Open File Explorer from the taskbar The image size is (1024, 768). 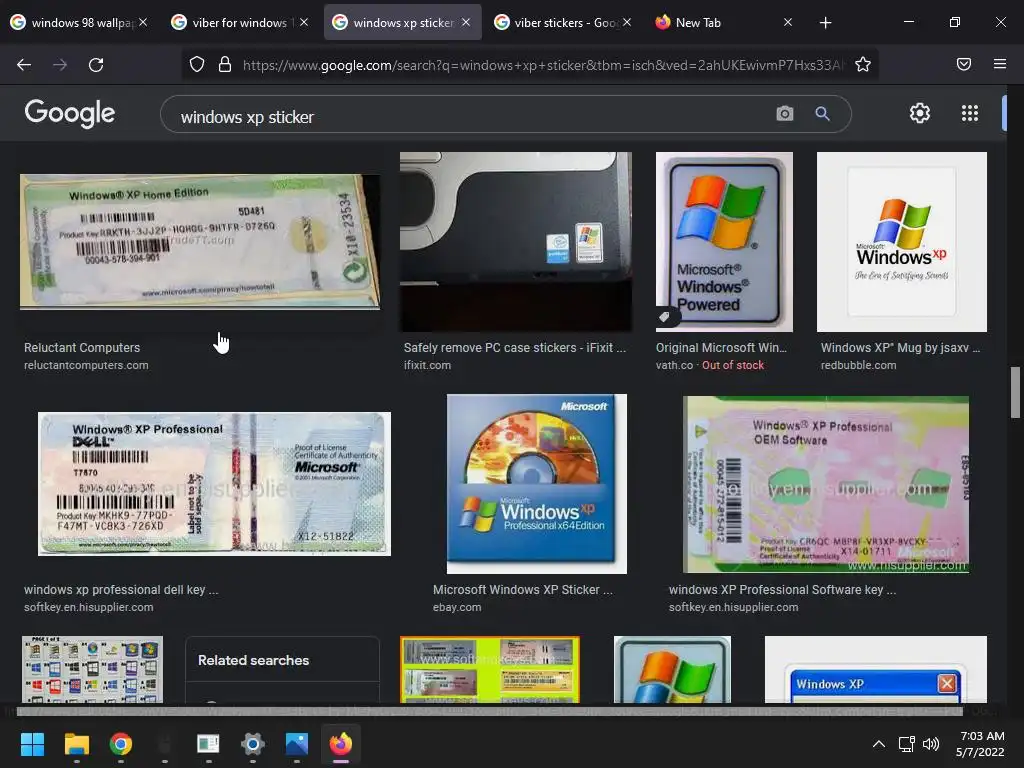click(76, 744)
